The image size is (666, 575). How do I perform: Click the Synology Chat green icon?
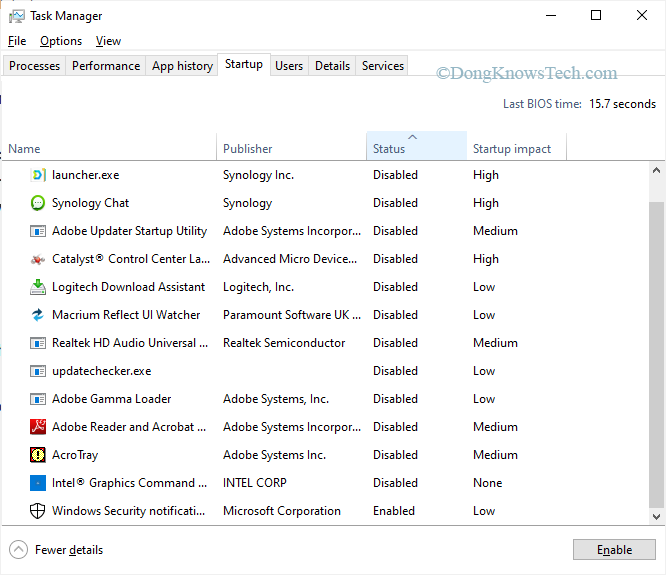[x=38, y=203]
